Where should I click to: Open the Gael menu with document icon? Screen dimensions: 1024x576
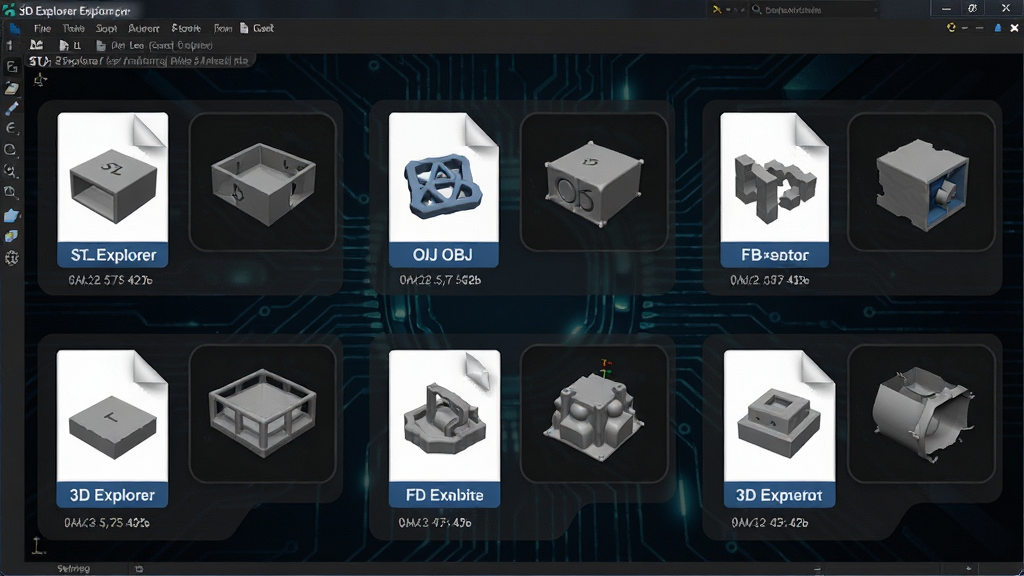click(x=257, y=28)
